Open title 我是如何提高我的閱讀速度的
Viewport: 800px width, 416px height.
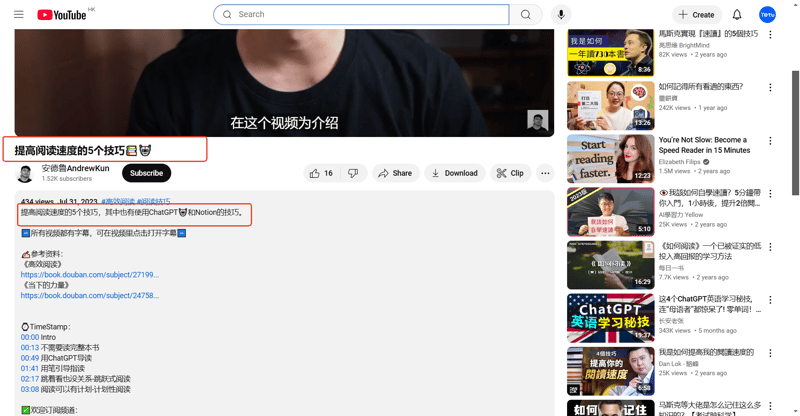(706, 352)
